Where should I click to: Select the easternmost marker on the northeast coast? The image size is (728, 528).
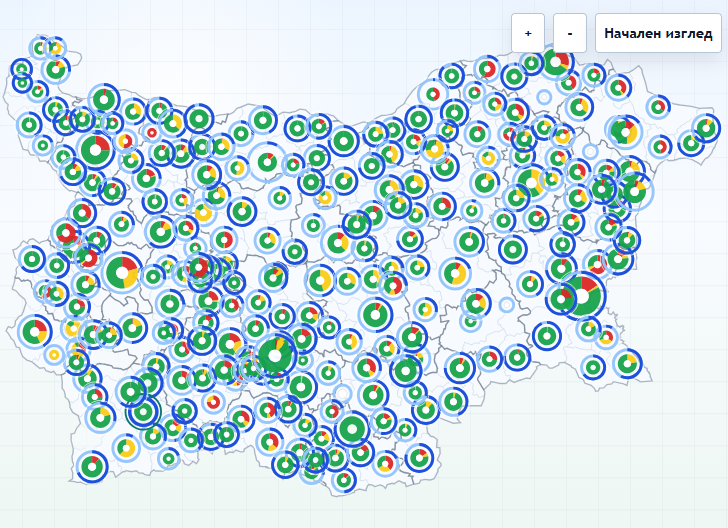coord(707,127)
